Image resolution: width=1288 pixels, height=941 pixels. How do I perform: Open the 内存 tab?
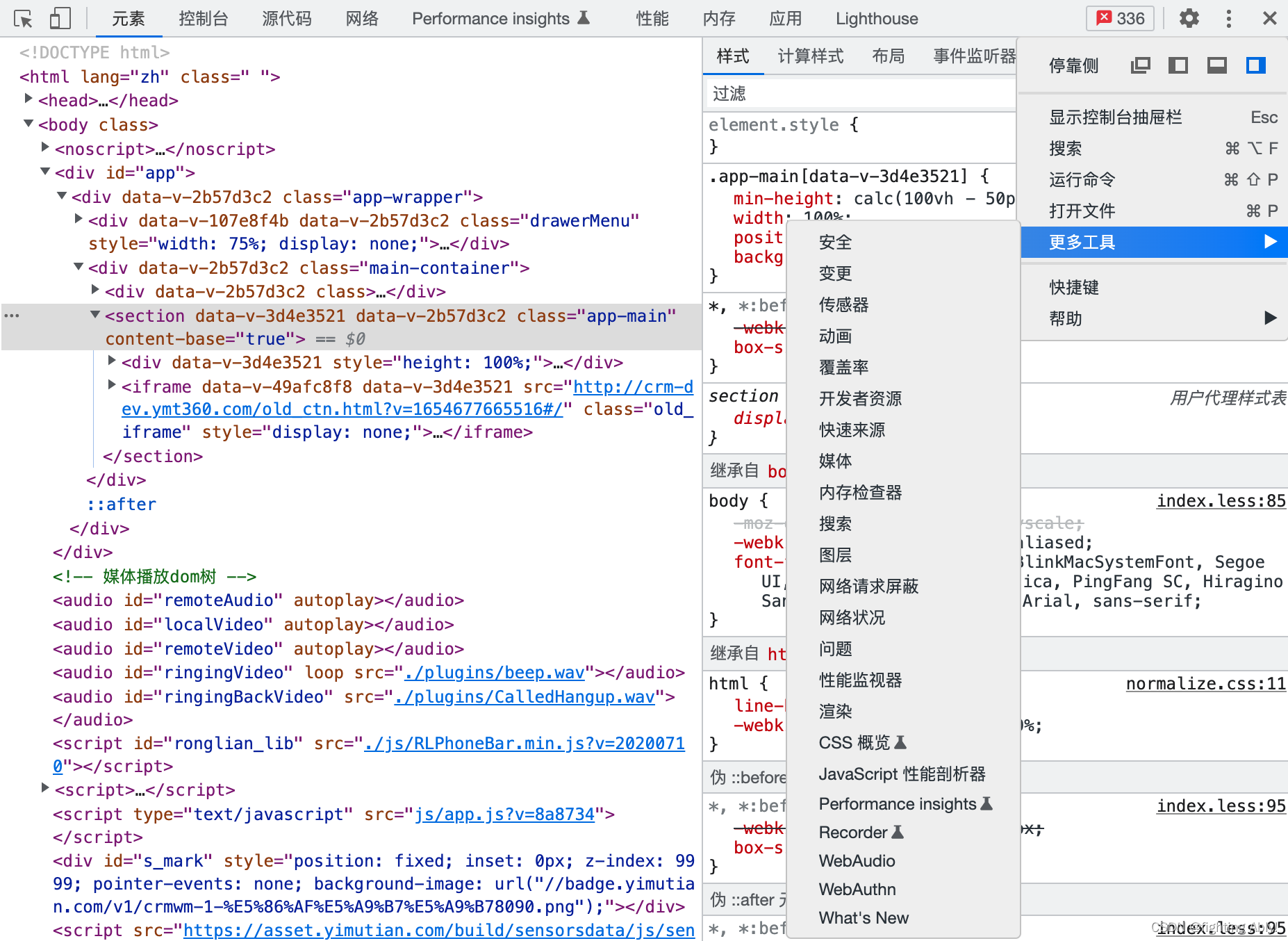(719, 19)
